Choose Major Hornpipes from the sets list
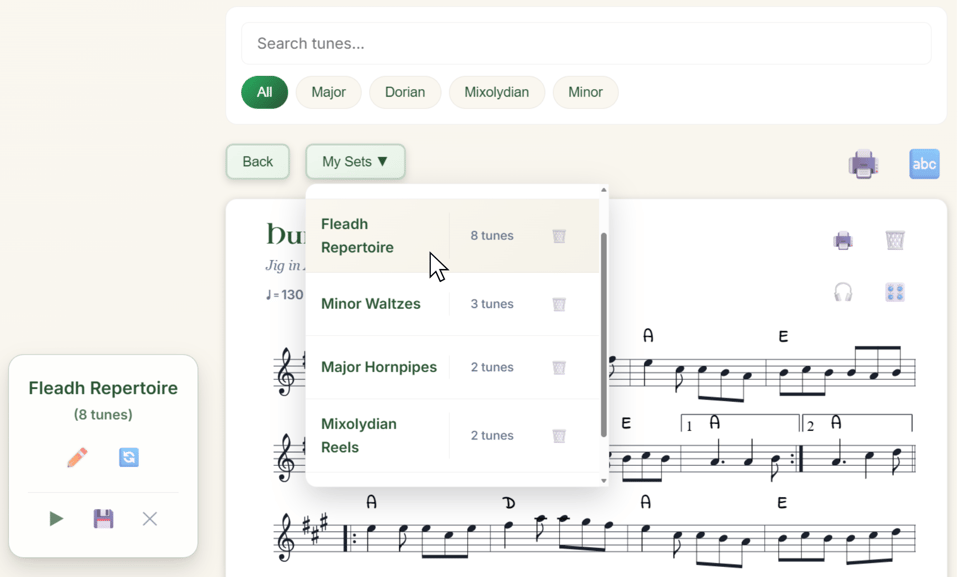The height and width of the screenshot is (577, 960). pos(379,367)
